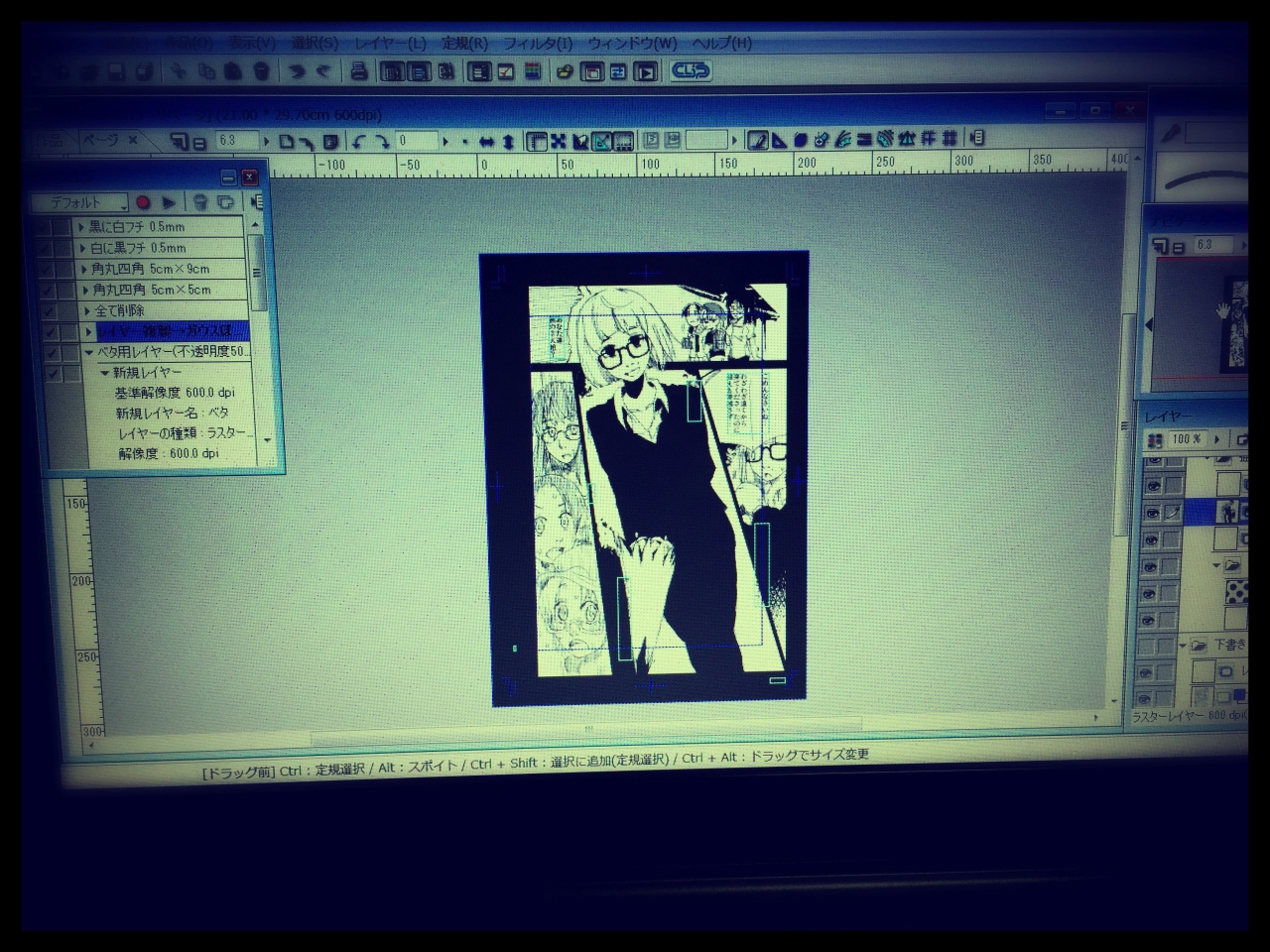
Task: Click the duplicate action set icon
Action: click(225, 202)
